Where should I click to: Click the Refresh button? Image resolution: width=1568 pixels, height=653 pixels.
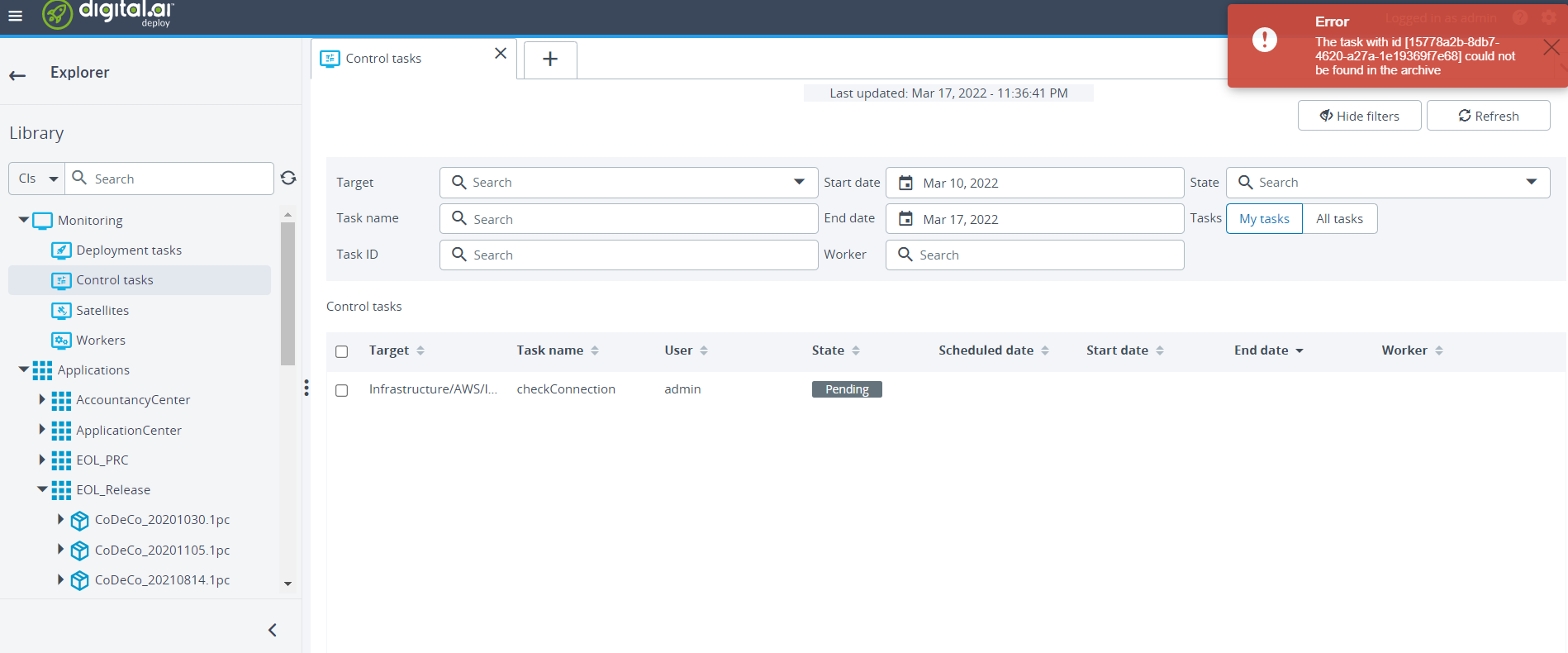(x=1488, y=116)
